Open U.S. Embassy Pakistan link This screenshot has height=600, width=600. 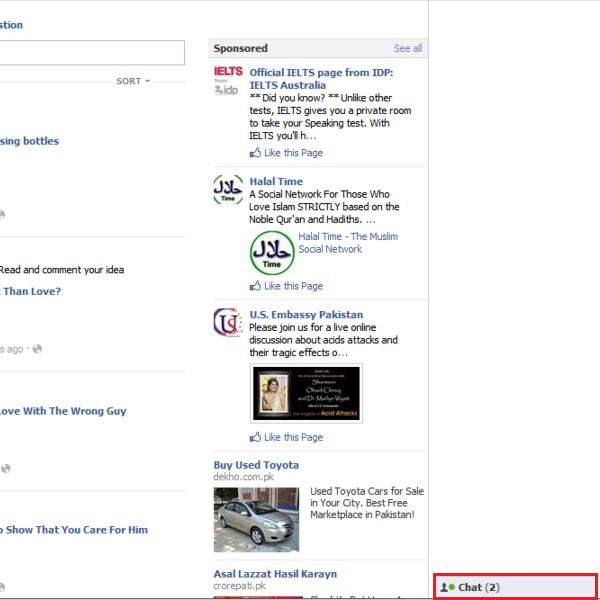(306, 315)
